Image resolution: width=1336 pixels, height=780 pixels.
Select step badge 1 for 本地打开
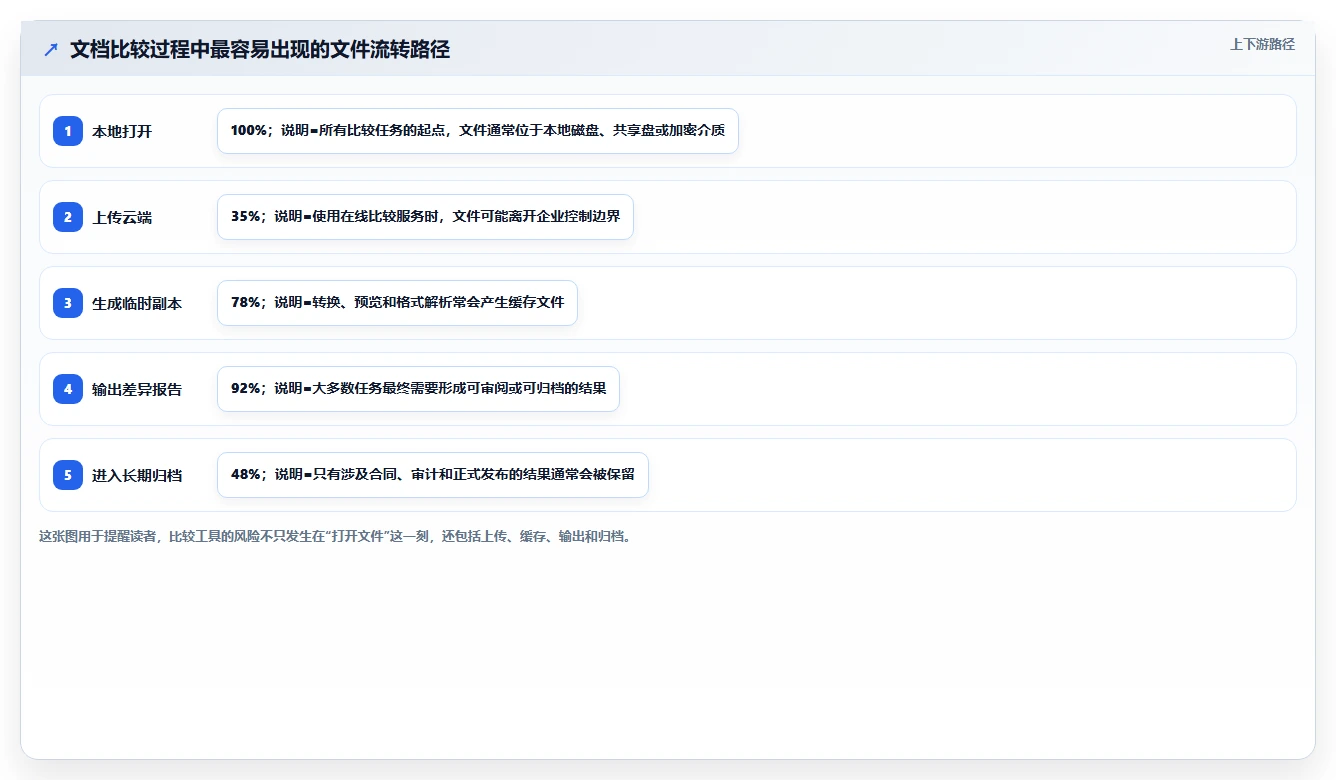point(68,131)
